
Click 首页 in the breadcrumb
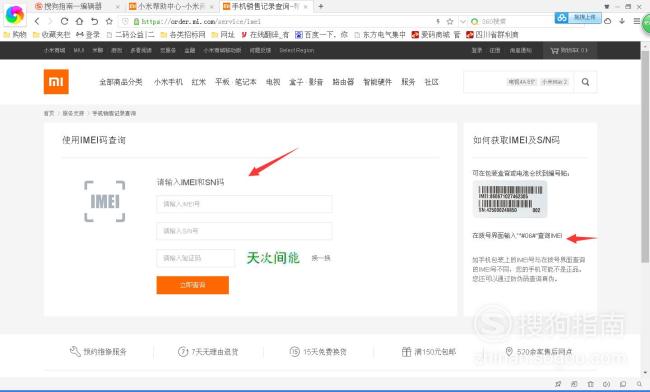[x=49, y=114]
